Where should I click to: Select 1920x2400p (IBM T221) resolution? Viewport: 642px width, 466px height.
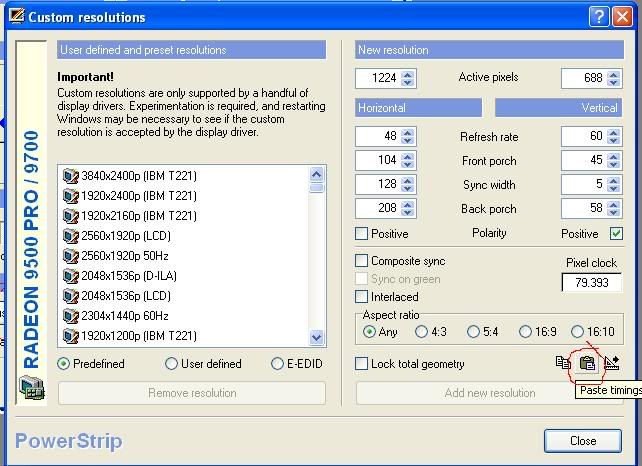pyautogui.click(x=139, y=196)
